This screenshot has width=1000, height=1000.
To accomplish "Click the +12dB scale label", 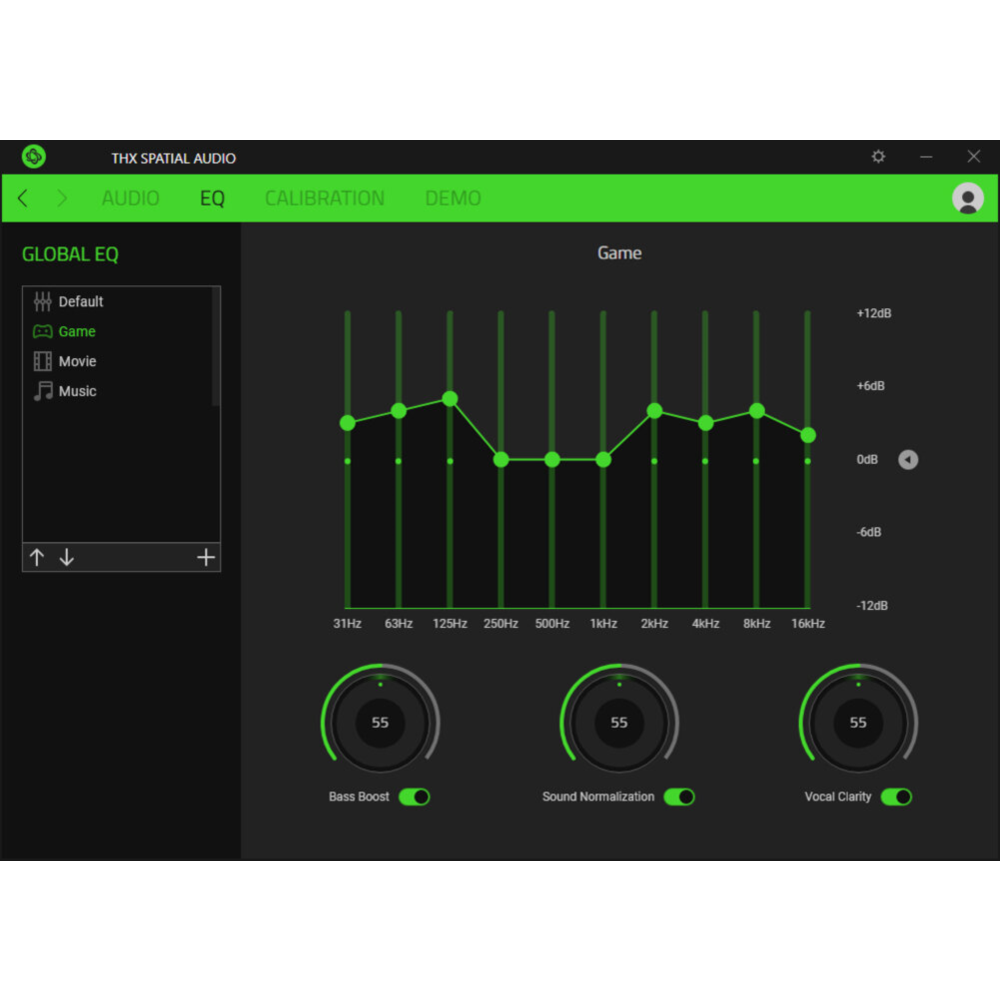I will [x=874, y=313].
